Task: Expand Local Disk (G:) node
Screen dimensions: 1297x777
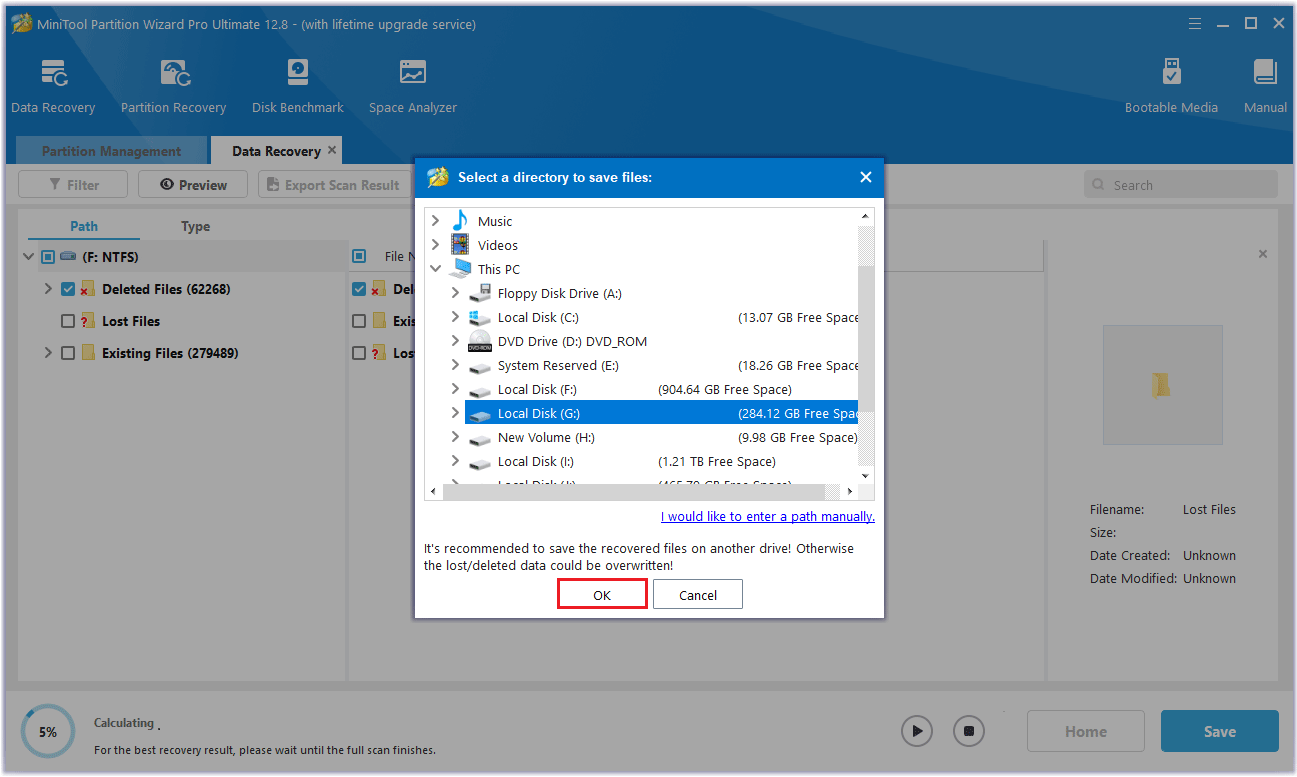Action: 455,413
